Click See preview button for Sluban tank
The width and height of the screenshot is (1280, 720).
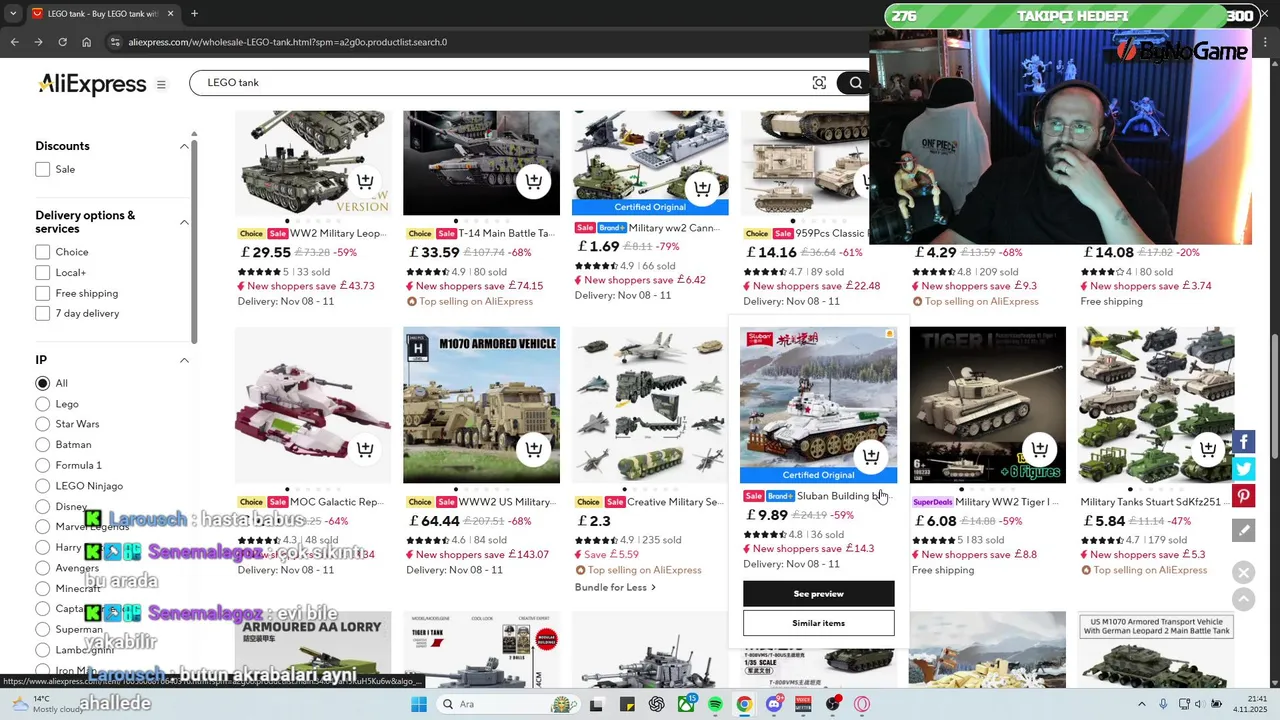(x=819, y=594)
